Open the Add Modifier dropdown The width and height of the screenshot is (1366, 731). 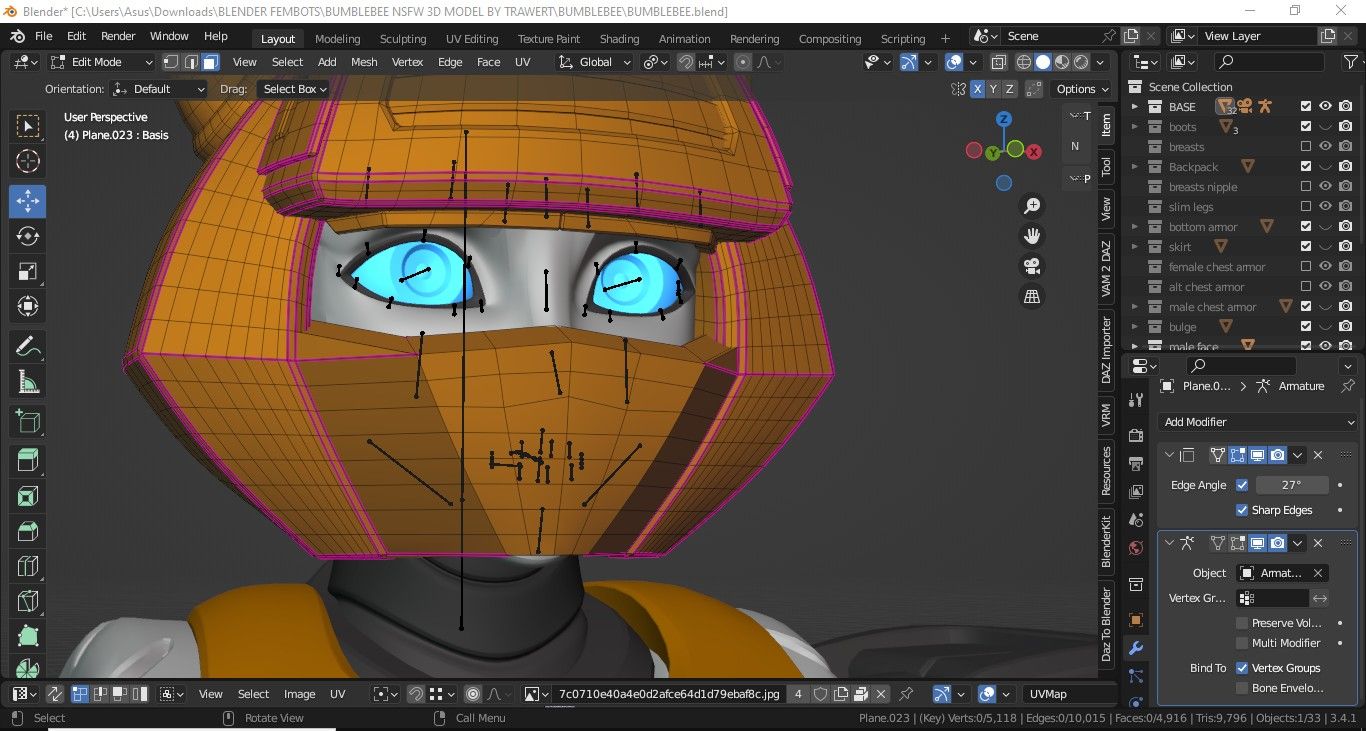[1258, 422]
